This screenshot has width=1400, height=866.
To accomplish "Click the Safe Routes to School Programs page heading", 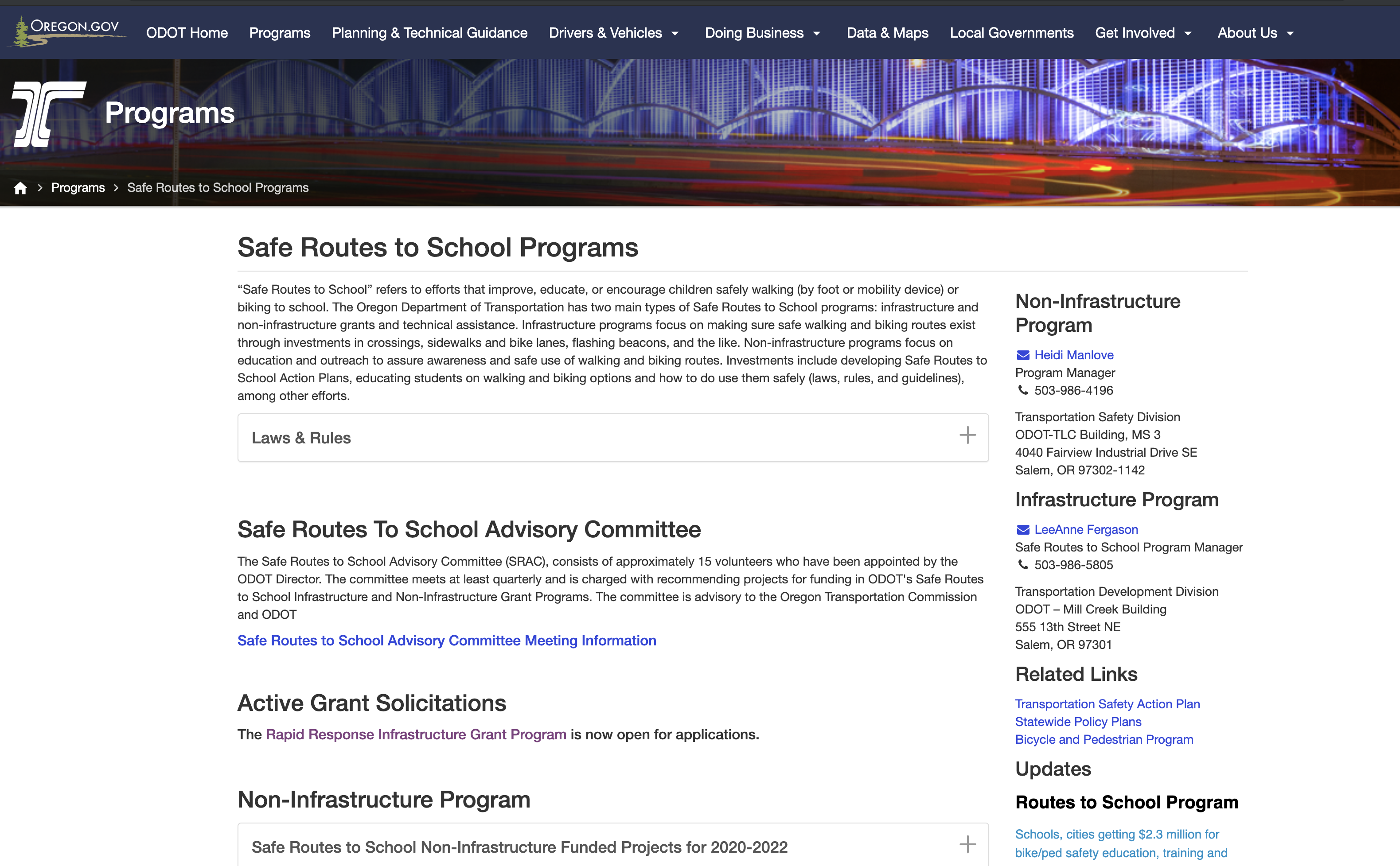I will pos(438,248).
